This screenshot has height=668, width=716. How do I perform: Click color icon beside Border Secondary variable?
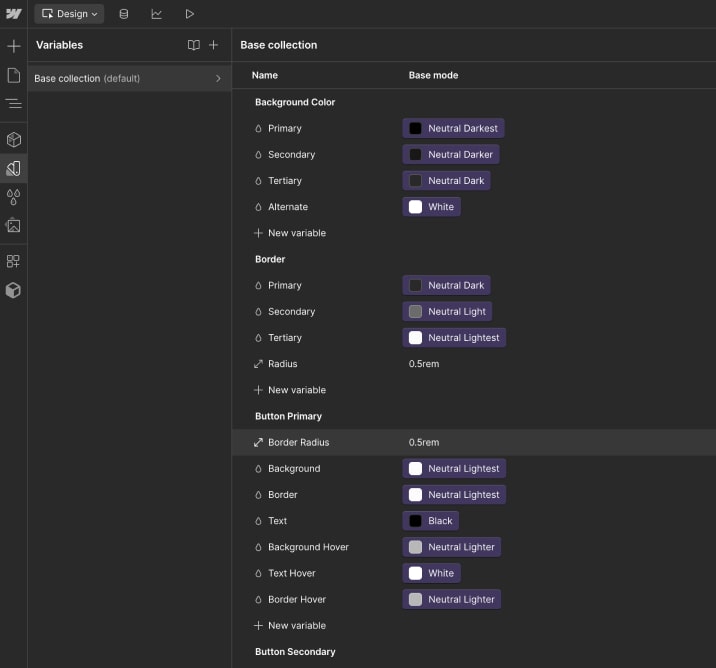click(258, 311)
